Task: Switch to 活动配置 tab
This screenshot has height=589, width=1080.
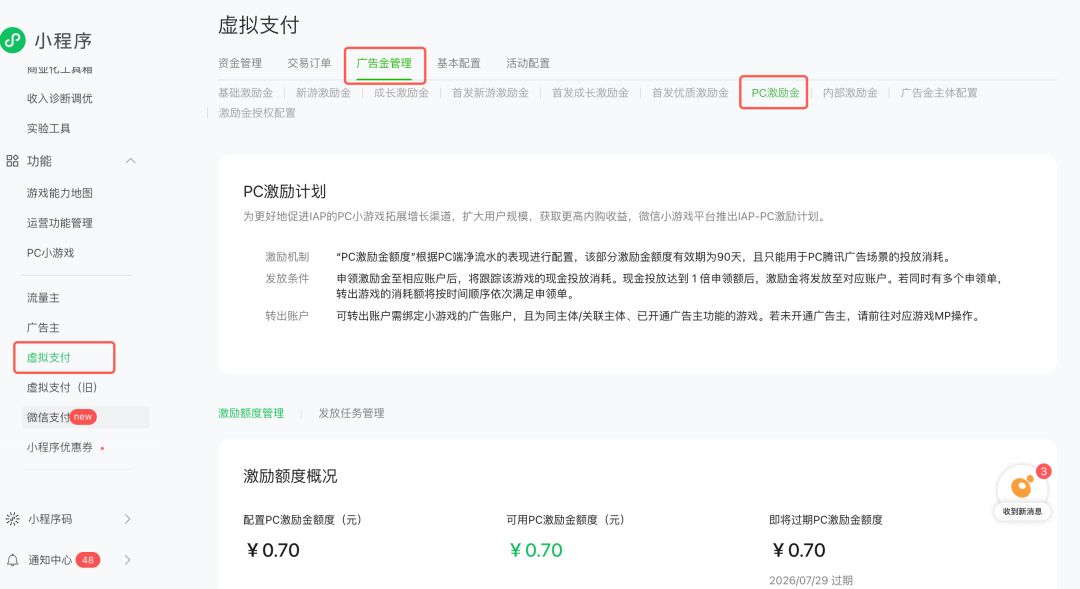Action: click(x=528, y=63)
